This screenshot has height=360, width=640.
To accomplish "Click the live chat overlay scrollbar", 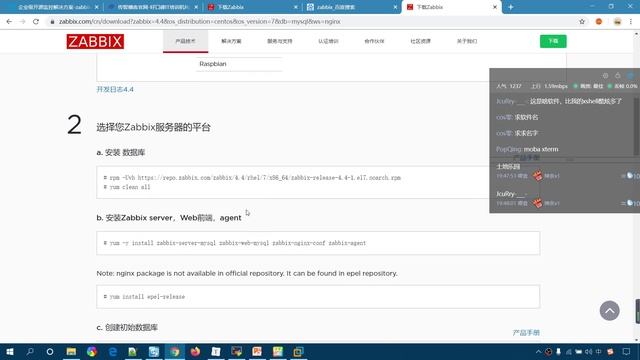I will (637, 127).
